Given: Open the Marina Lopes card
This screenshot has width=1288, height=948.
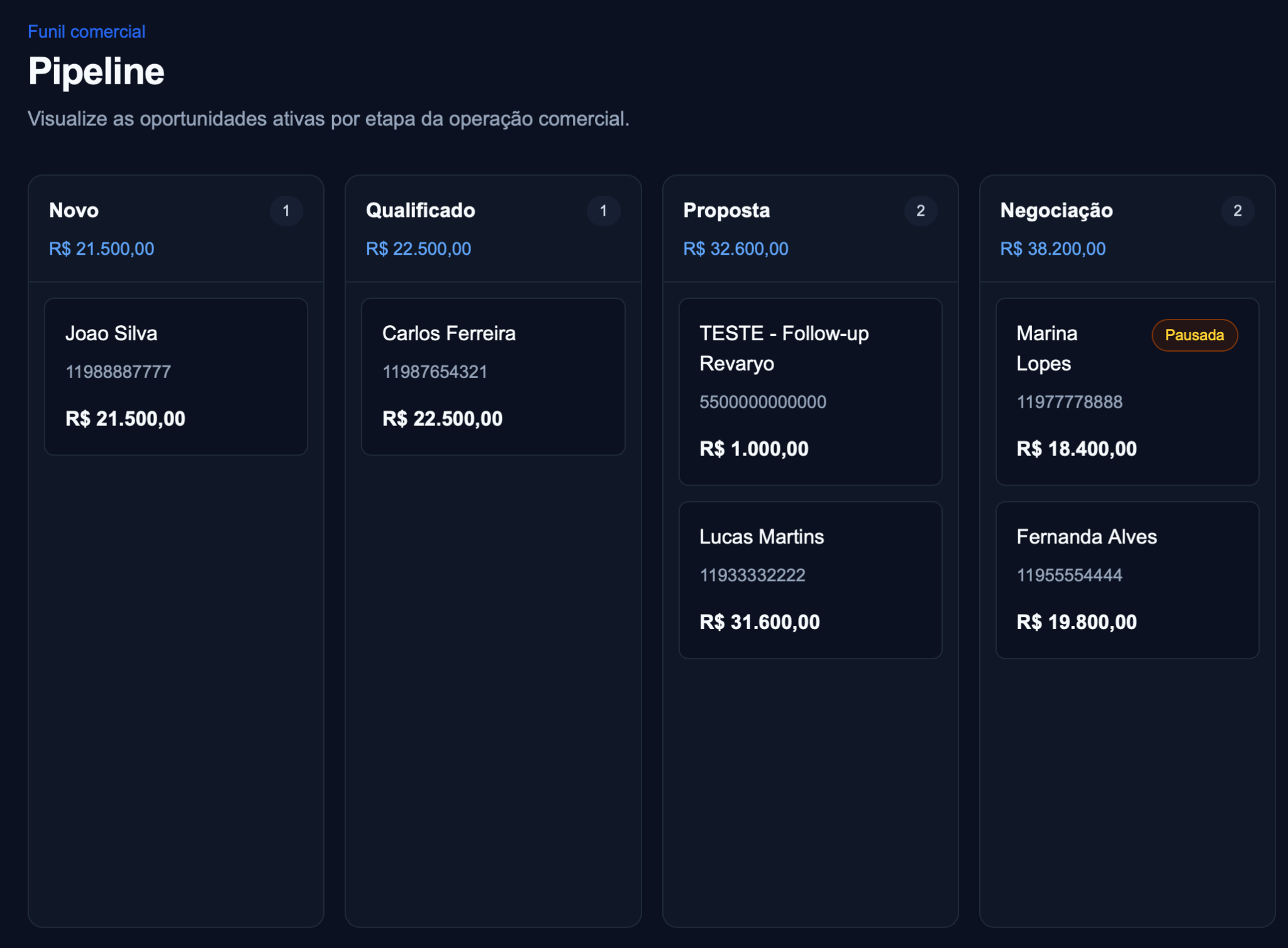Looking at the screenshot, I should pos(1128,391).
